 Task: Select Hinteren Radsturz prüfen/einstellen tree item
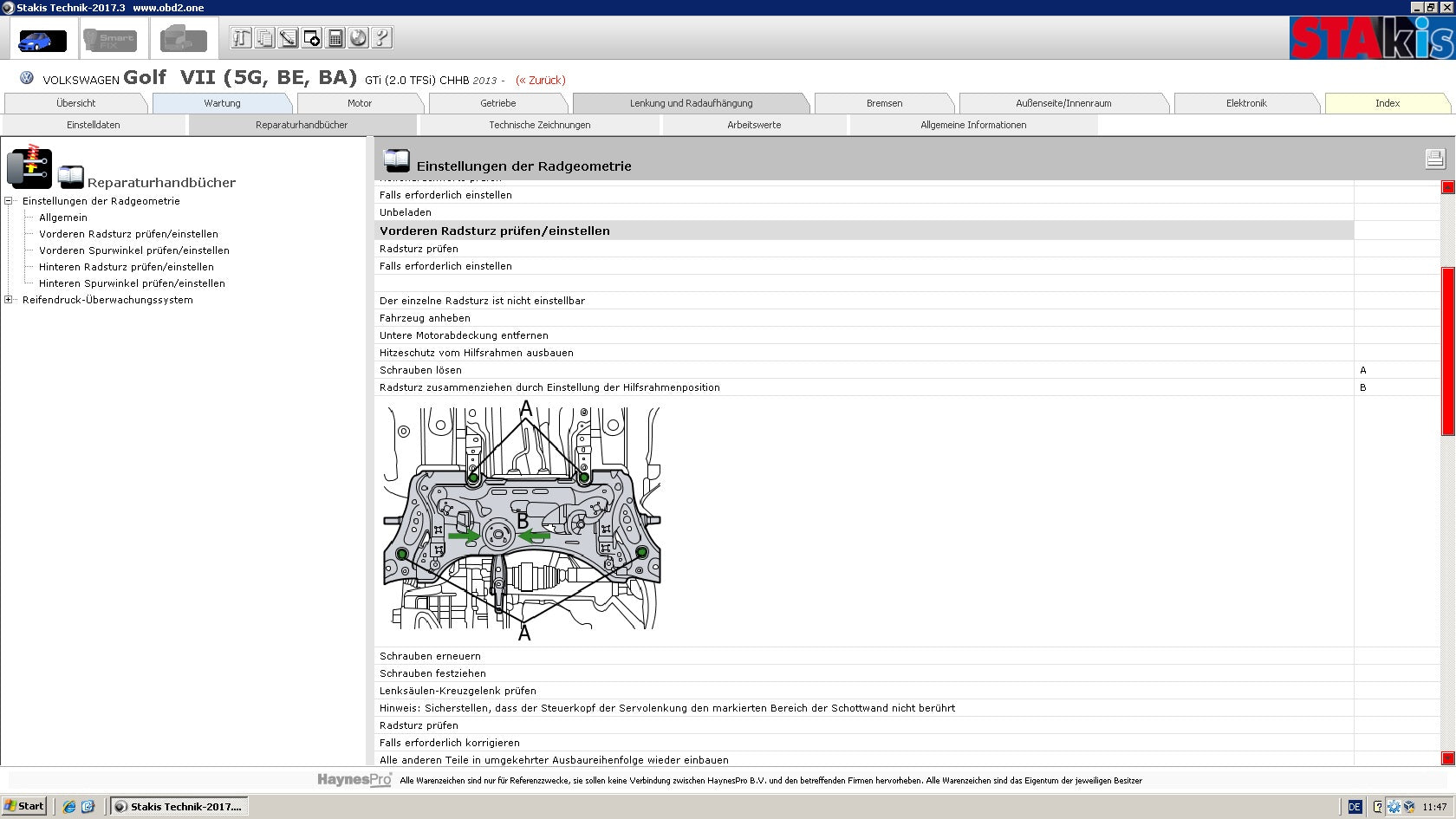pyautogui.click(x=127, y=267)
